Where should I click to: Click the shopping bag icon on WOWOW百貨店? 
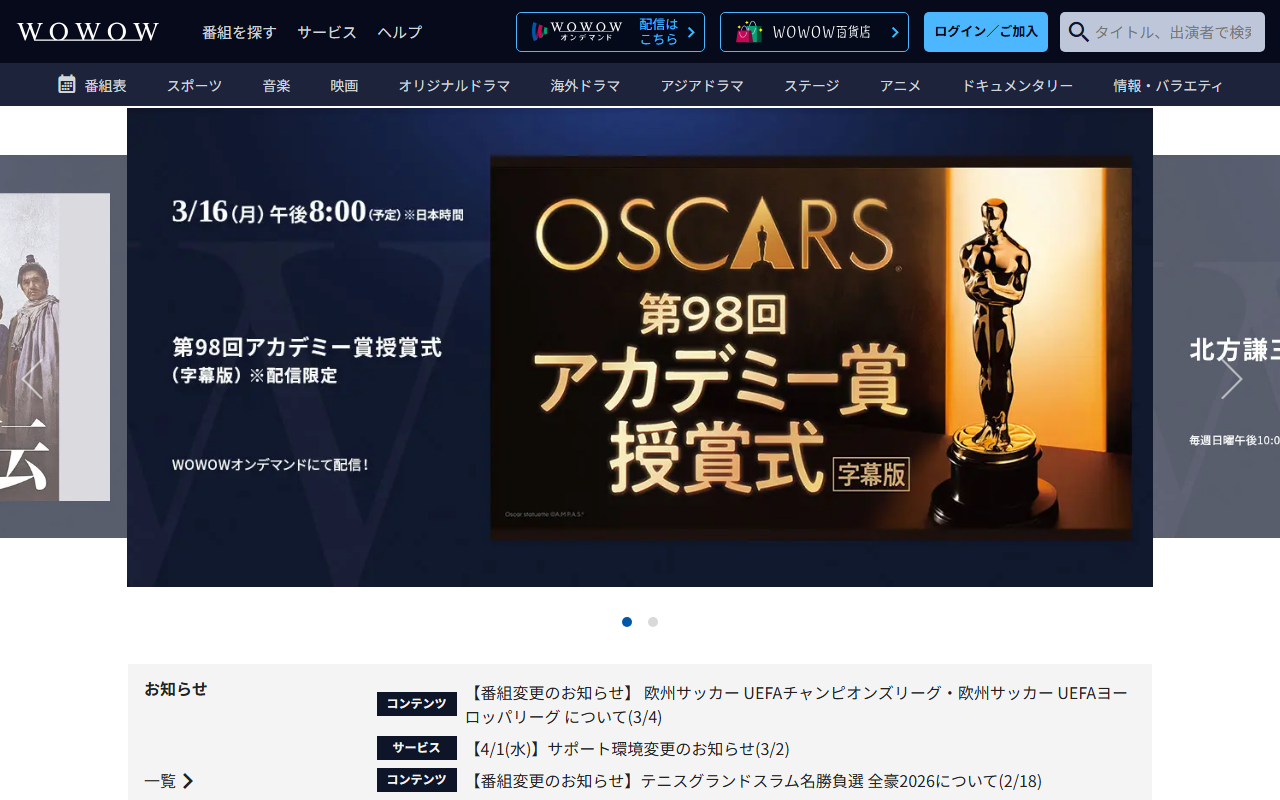click(749, 31)
